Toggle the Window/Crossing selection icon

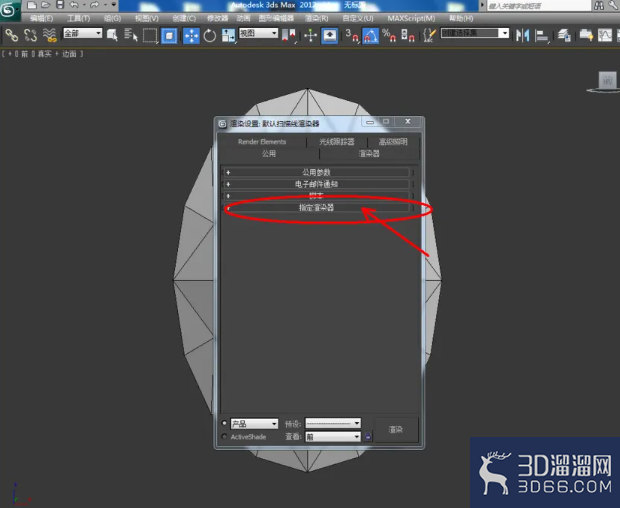[169, 36]
